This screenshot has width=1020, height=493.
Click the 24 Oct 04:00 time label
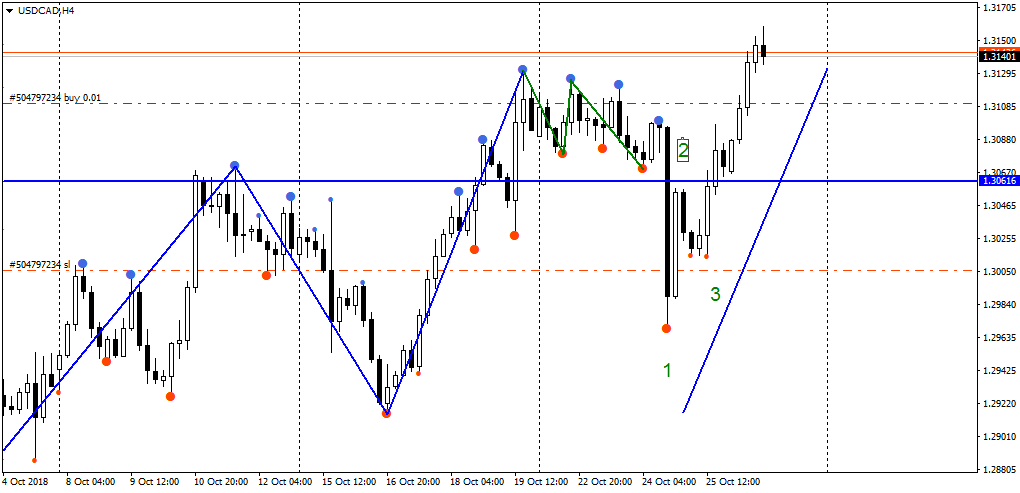tap(669, 482)
